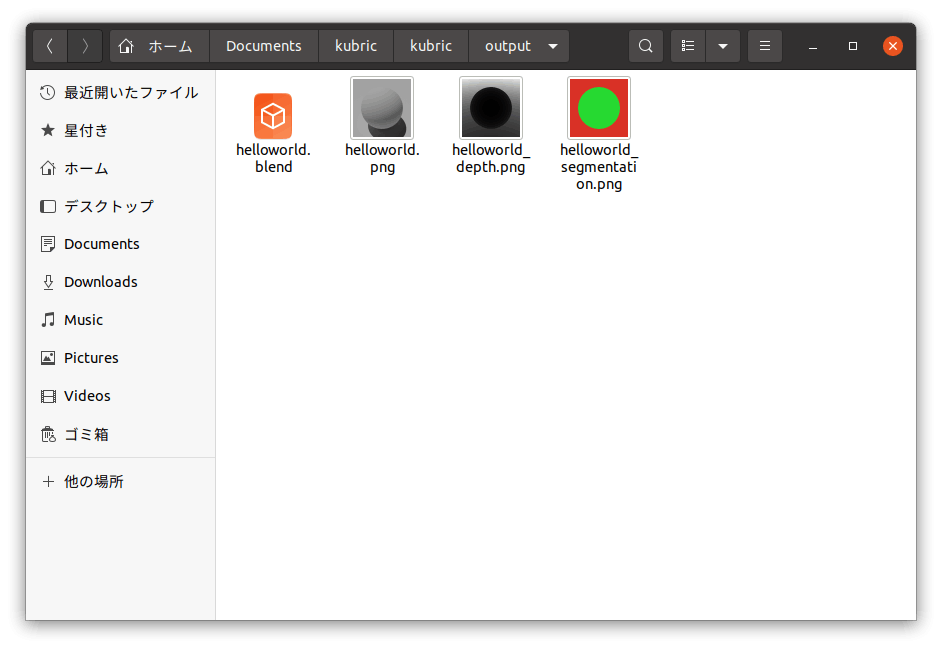Open ゴミ箱 trash in sidebar

point(120,434)
